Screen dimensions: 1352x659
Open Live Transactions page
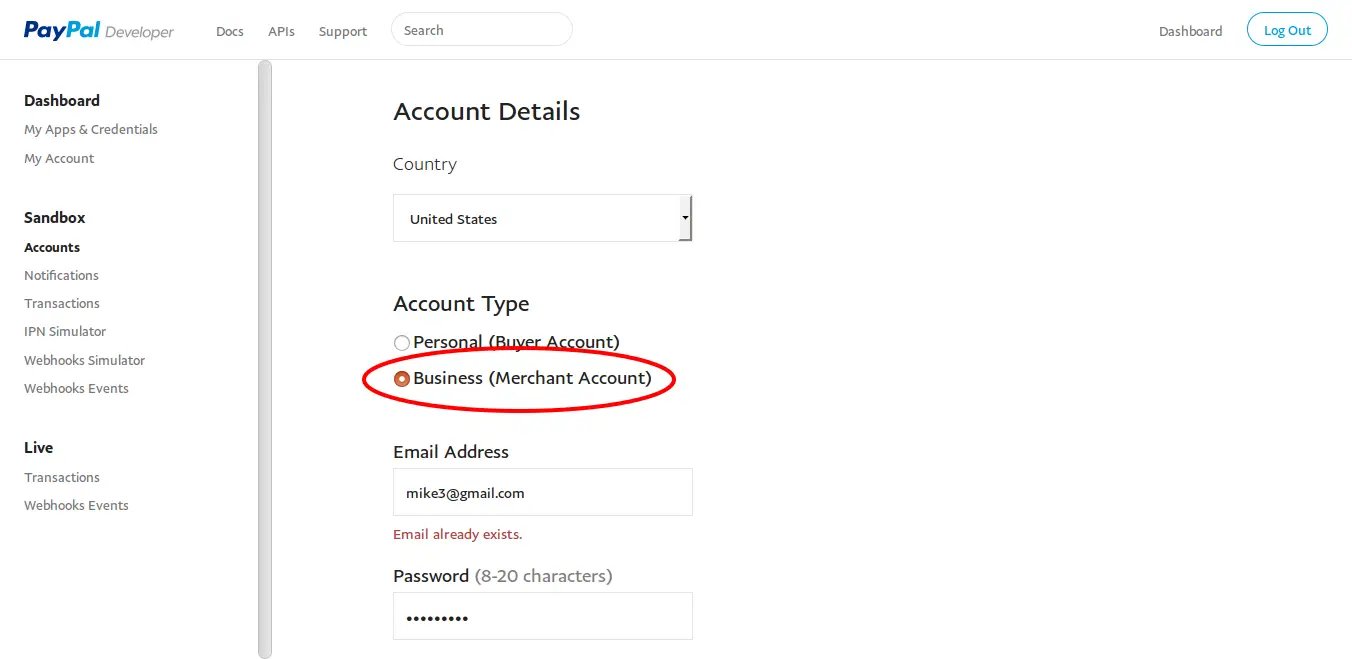click(x=62, y=477)
